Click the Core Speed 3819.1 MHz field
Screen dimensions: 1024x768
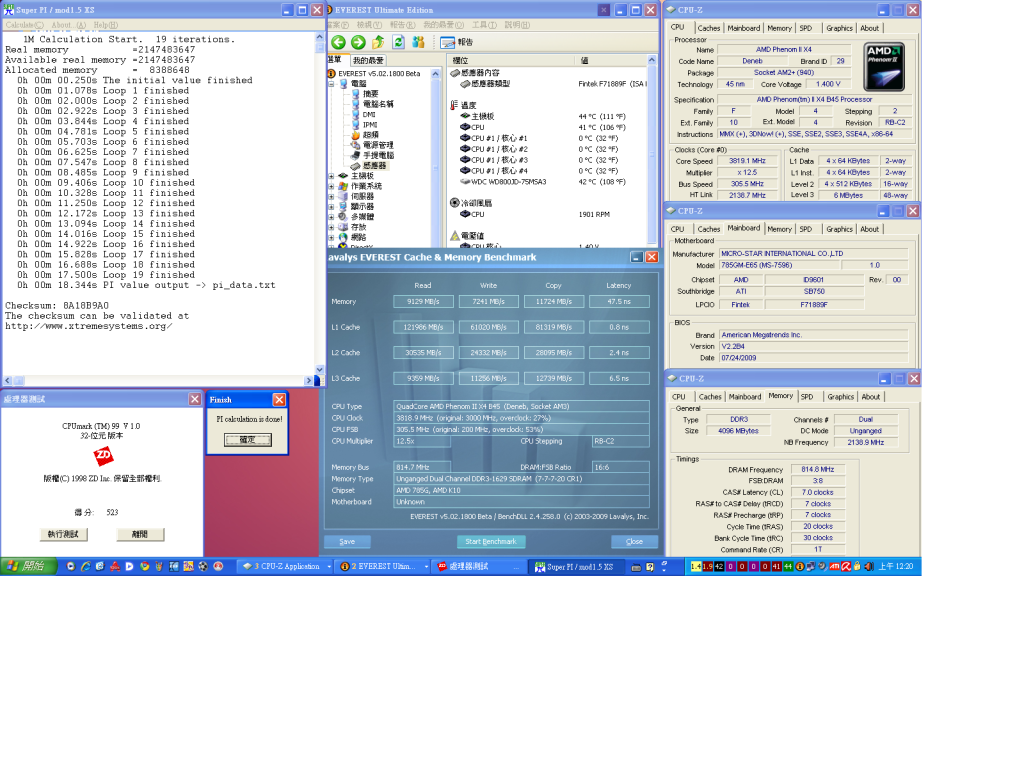(747, 161)
